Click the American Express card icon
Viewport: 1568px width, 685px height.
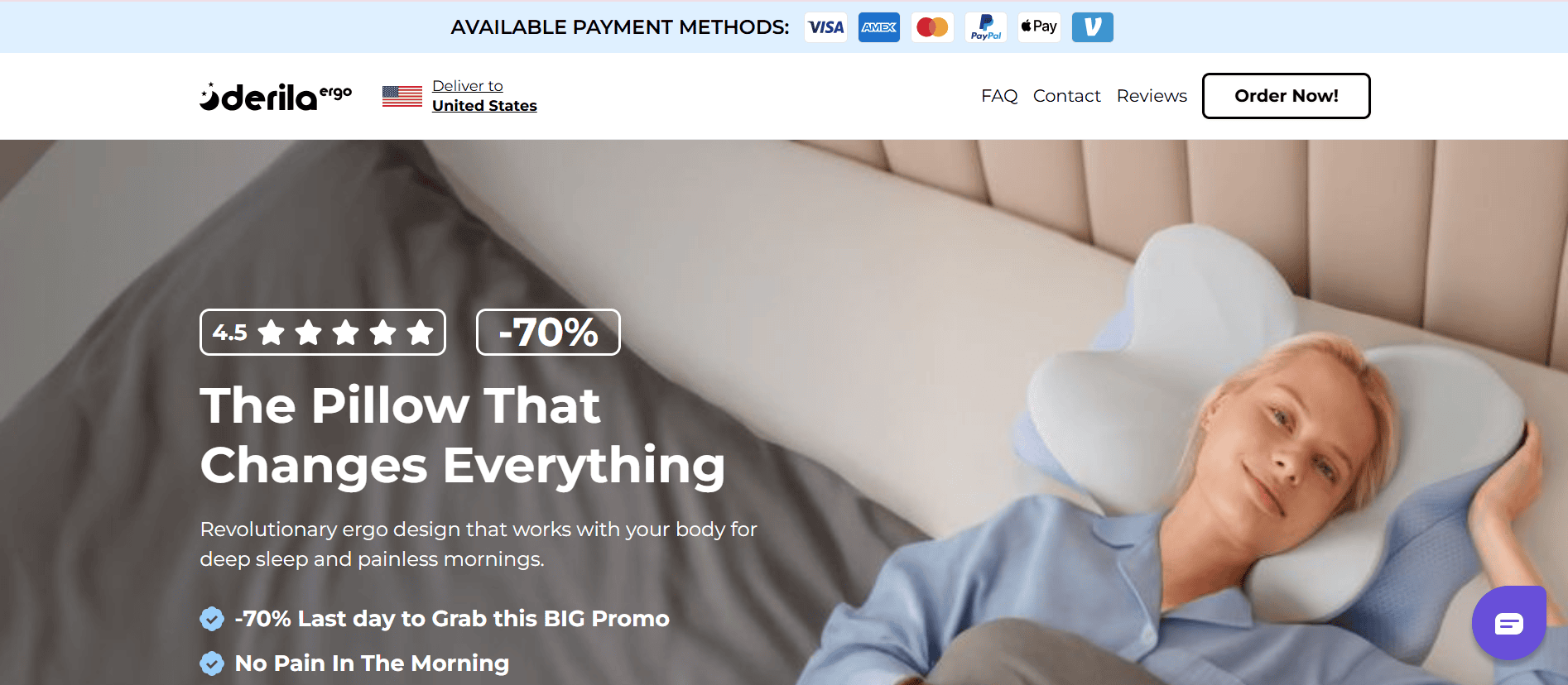[879, 27]
